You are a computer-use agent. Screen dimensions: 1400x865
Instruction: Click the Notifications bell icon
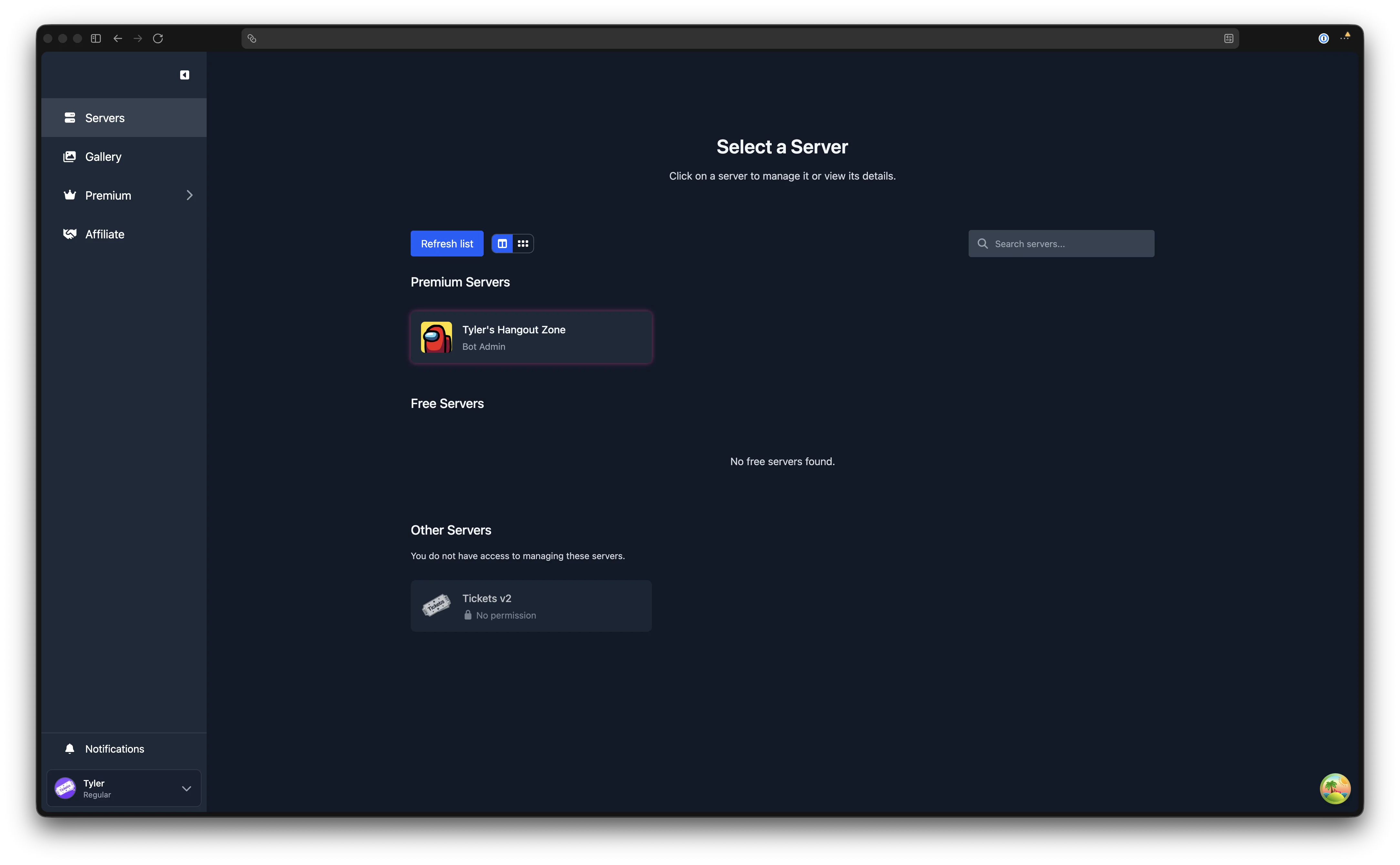(x=70, y=749)
